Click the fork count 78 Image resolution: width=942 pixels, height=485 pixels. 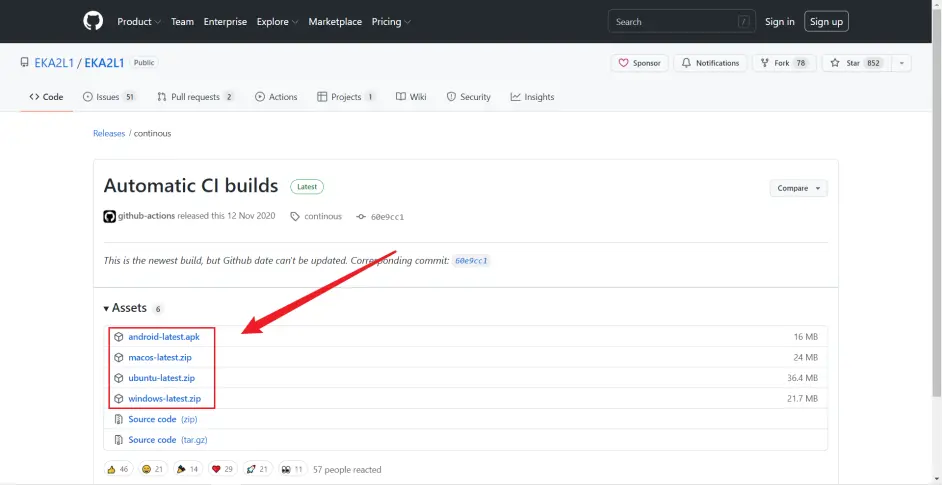800,63
